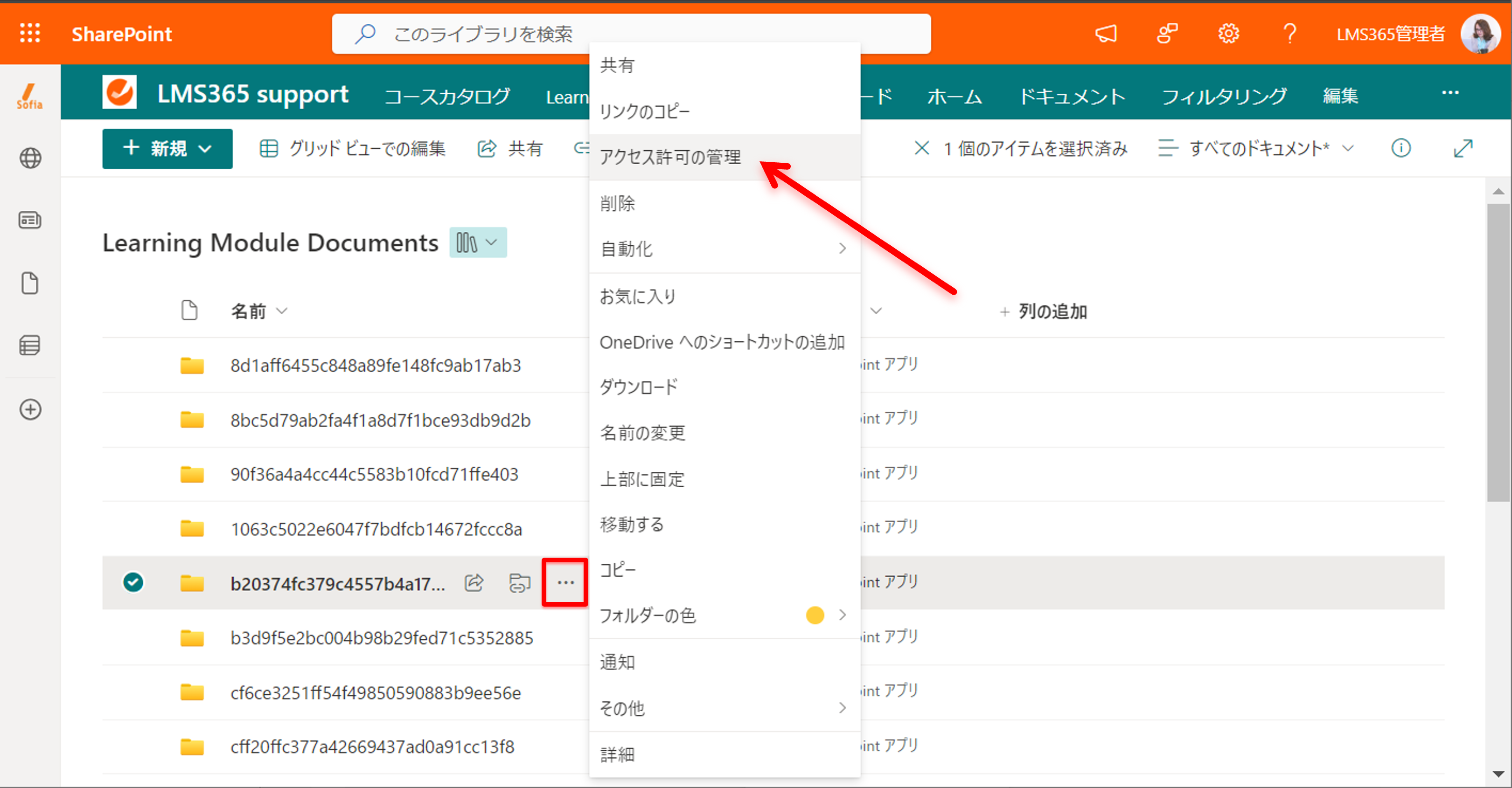This screenshot has width=1512, height=788.
Task: Click グリッド ビューでの編集 toolbar button
Action: [x=352, y=148]
